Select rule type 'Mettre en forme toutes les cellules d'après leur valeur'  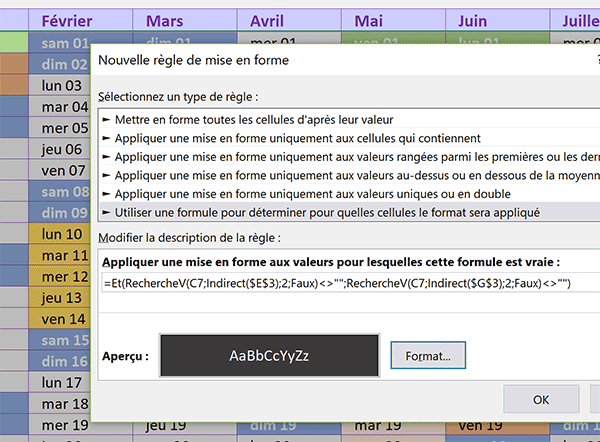coord(350,120)
